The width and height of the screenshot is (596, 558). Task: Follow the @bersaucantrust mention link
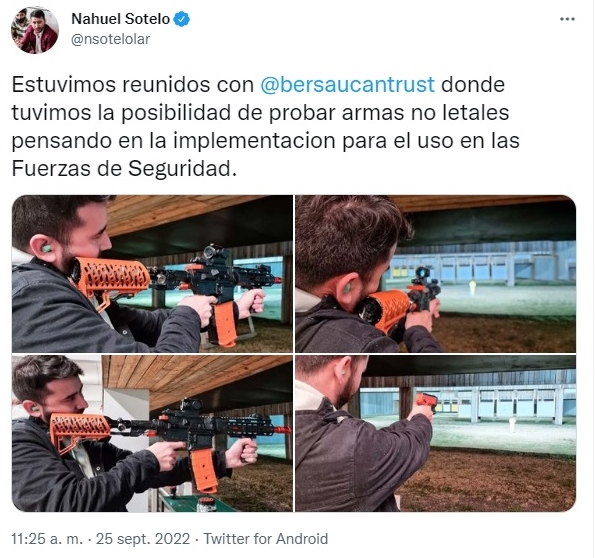(347, 84)
